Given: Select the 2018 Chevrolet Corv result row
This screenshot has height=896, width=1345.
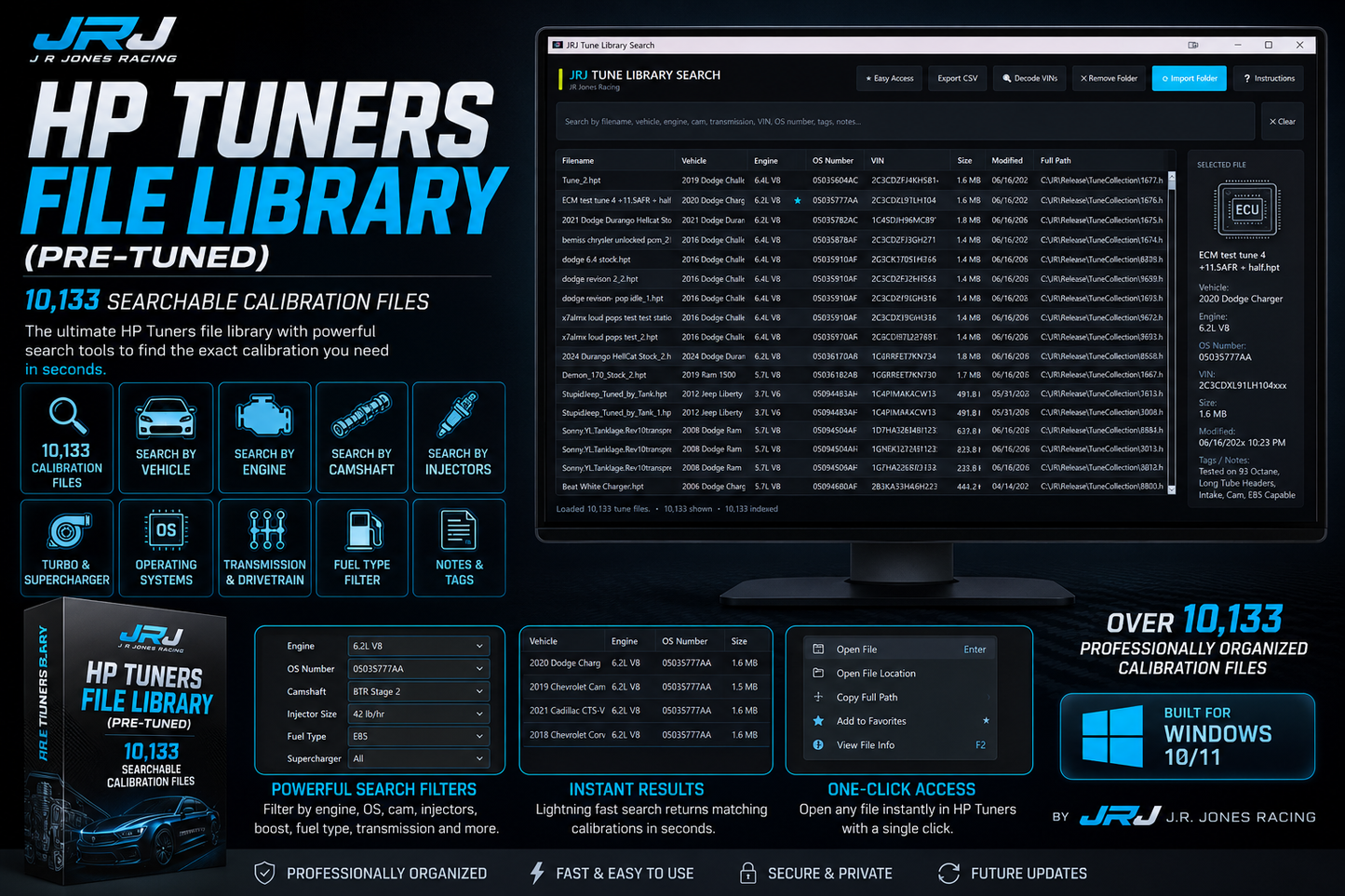Looking at the screenshot, I should [x=646, y=734].
